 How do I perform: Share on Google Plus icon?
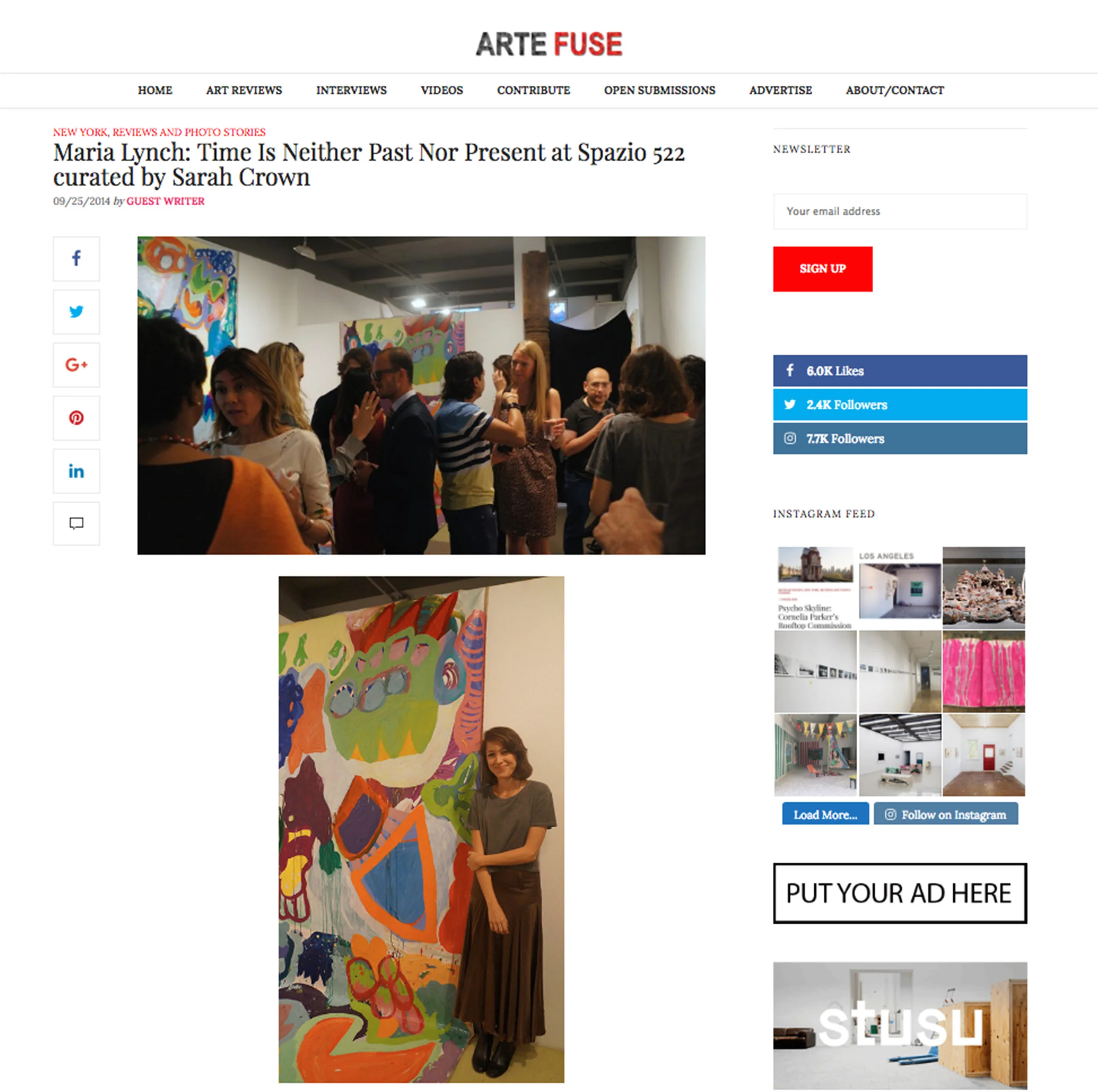pos(76,365)
